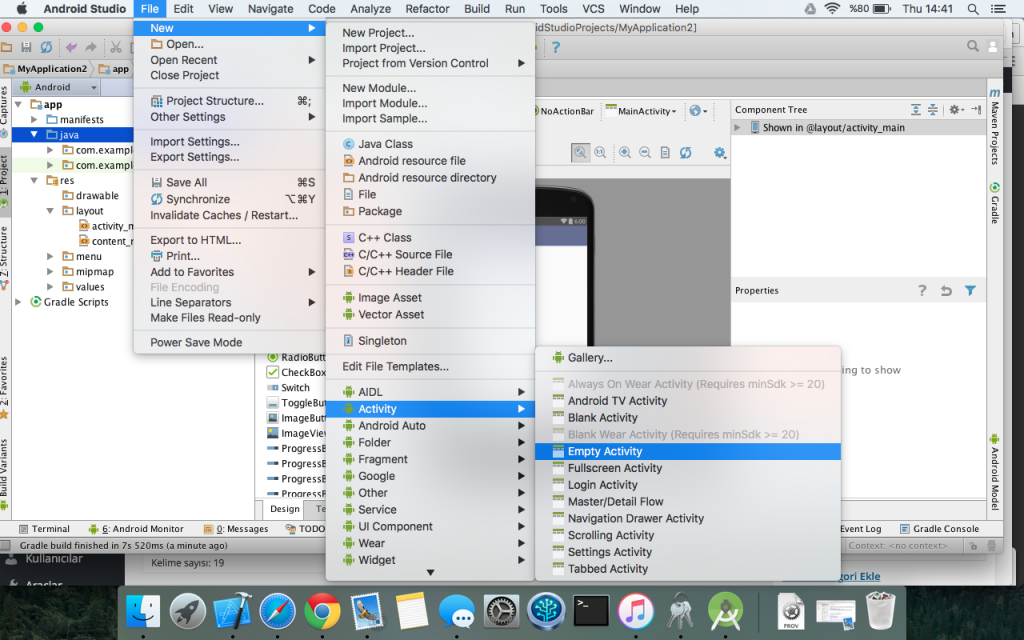The image size is (1024, 640).
Task: Click Properties filter funnel icon
Action: point(970,291)
